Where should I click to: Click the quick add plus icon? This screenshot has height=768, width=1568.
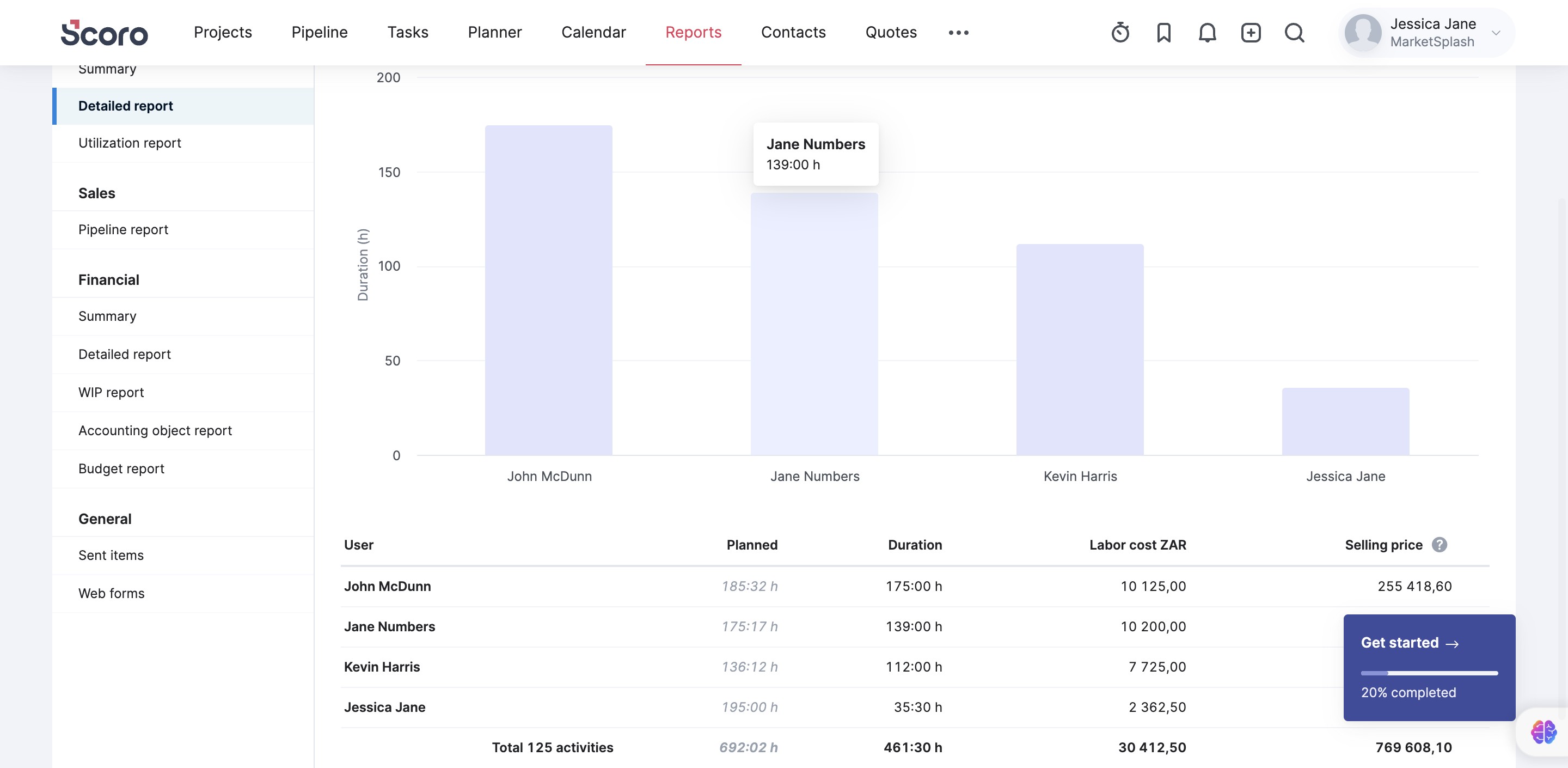[x=1251, y=32]
